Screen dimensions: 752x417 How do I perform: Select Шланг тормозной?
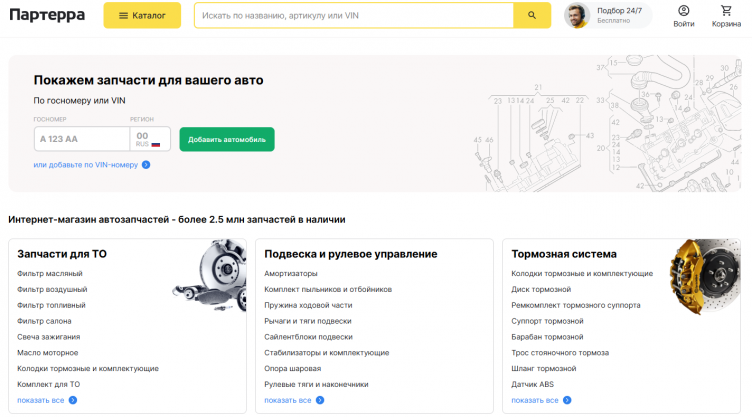[x=543, y=369]
